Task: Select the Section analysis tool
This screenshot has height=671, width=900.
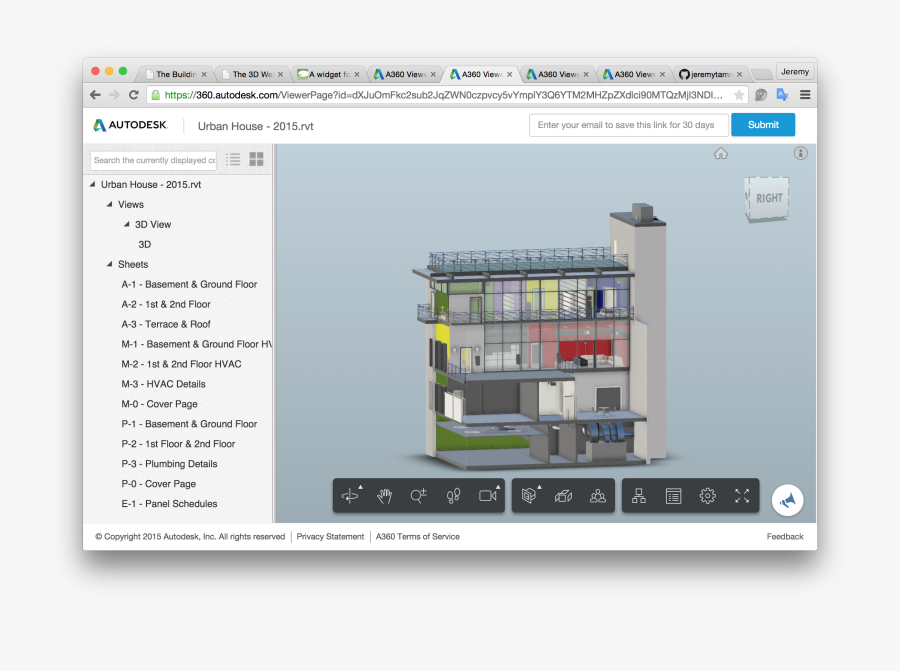Action: pyautogui.click(x=529, y=495)
